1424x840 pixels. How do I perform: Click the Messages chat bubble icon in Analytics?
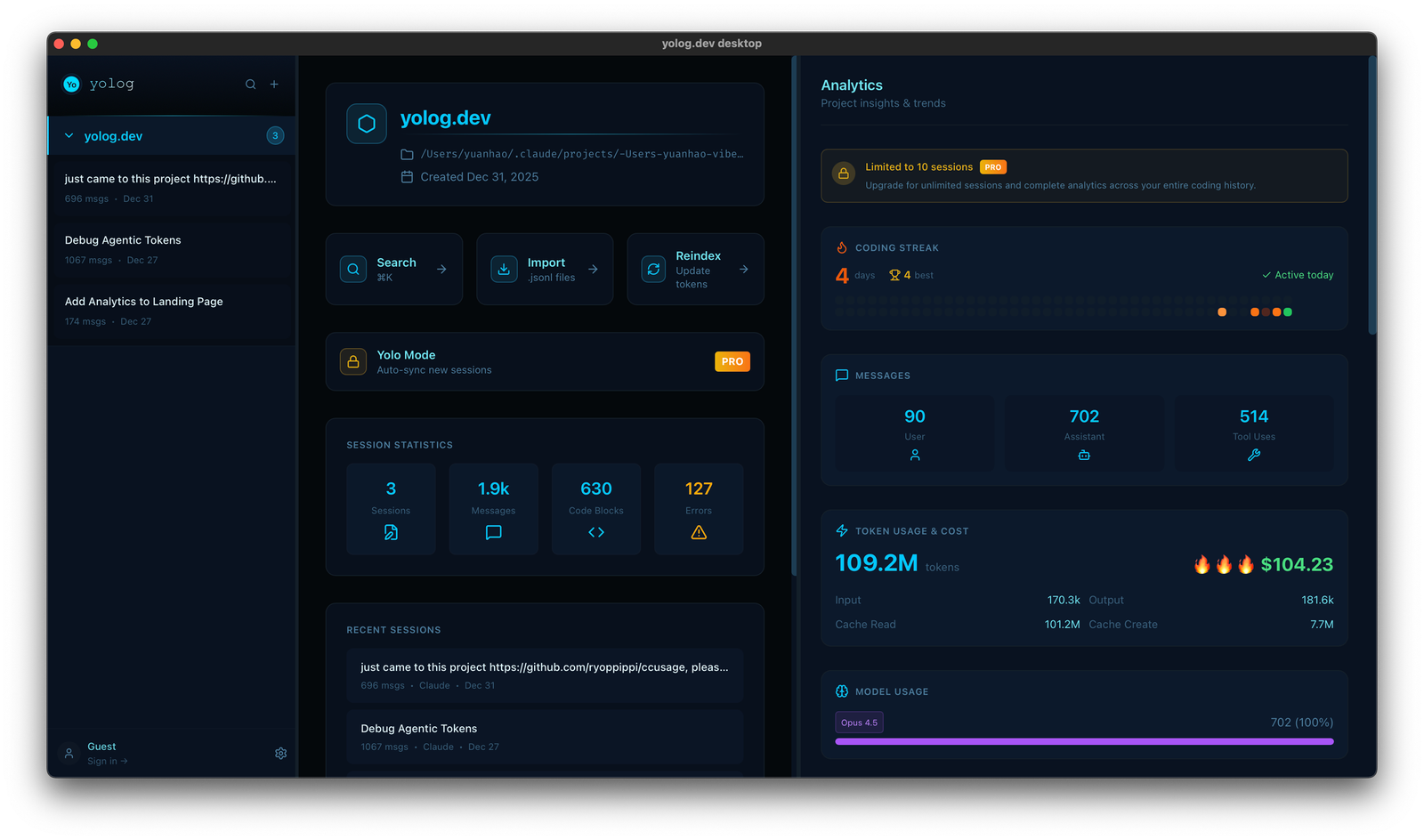[x=841, y=375]
